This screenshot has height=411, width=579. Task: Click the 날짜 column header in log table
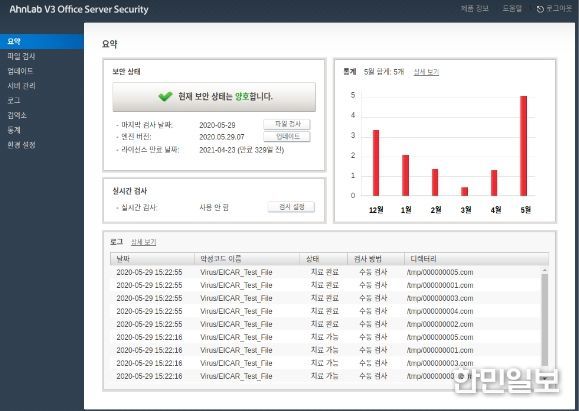tap(152, 259)
